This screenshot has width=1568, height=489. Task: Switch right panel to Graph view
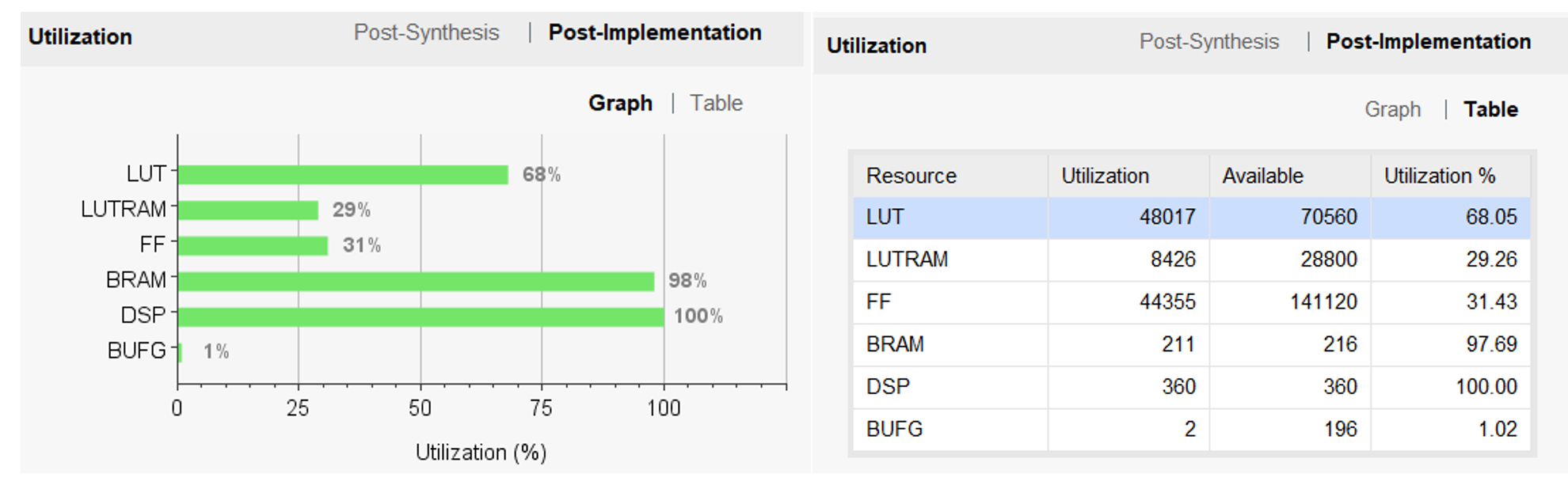click(1392, 109)
